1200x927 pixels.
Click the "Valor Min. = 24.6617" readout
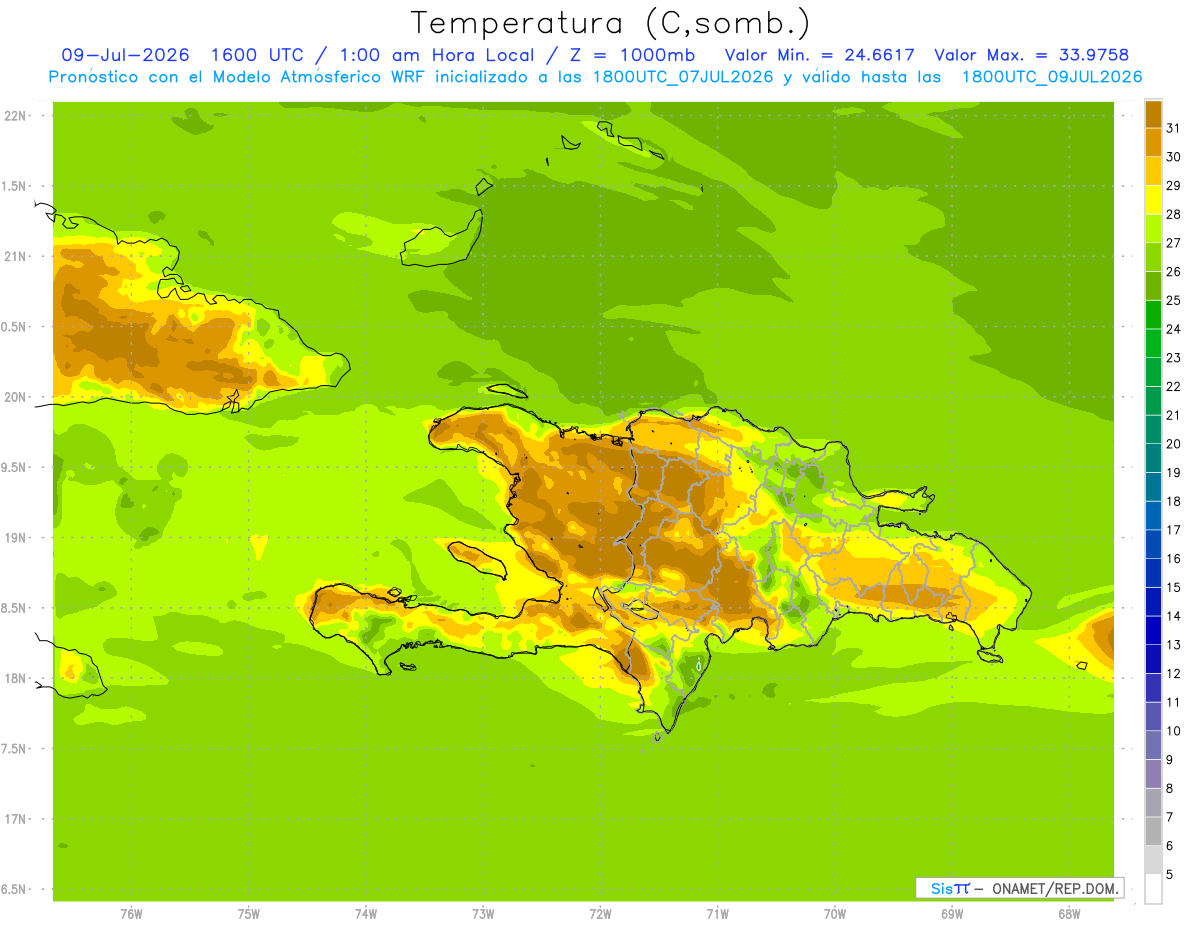click(819, 55)
